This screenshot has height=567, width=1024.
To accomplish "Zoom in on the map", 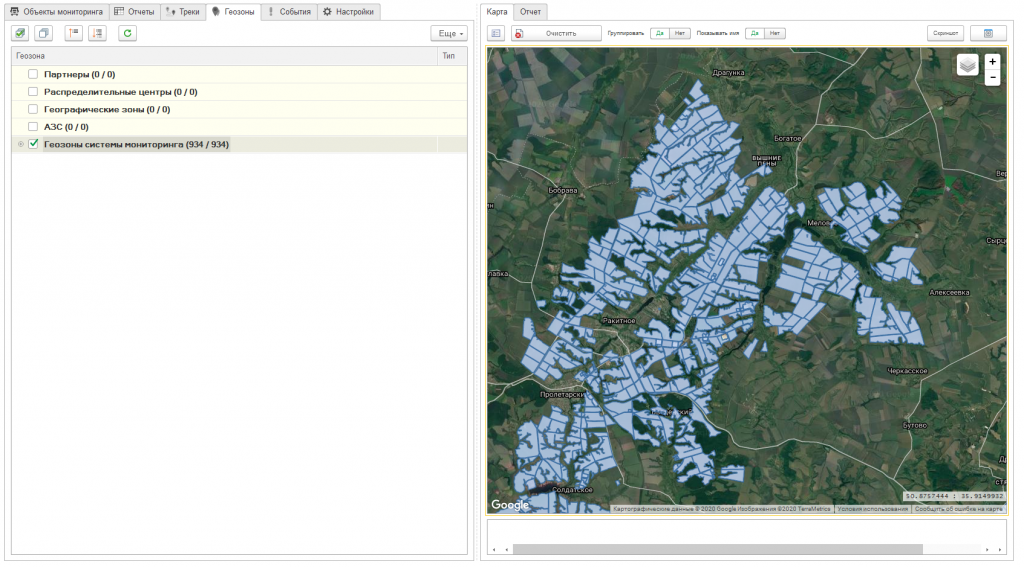I will pyautogui.click(x=992, y=61).
